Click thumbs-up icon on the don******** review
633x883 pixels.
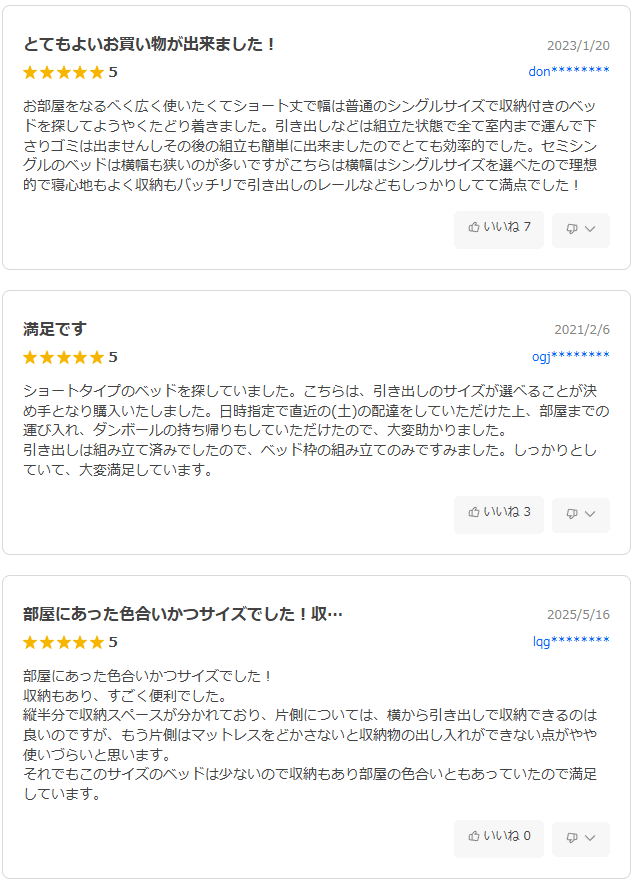(474, 228)
